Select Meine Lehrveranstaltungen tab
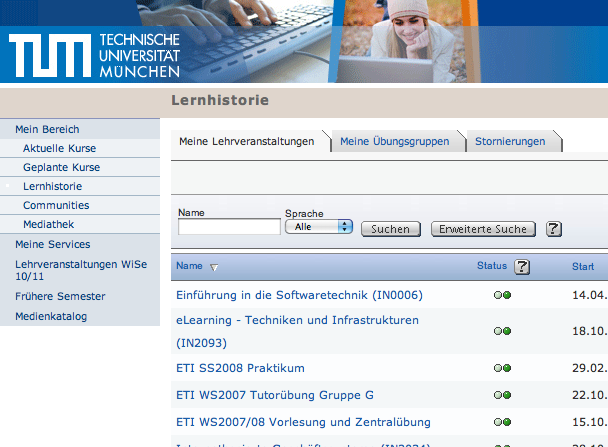 pos(246,142)
